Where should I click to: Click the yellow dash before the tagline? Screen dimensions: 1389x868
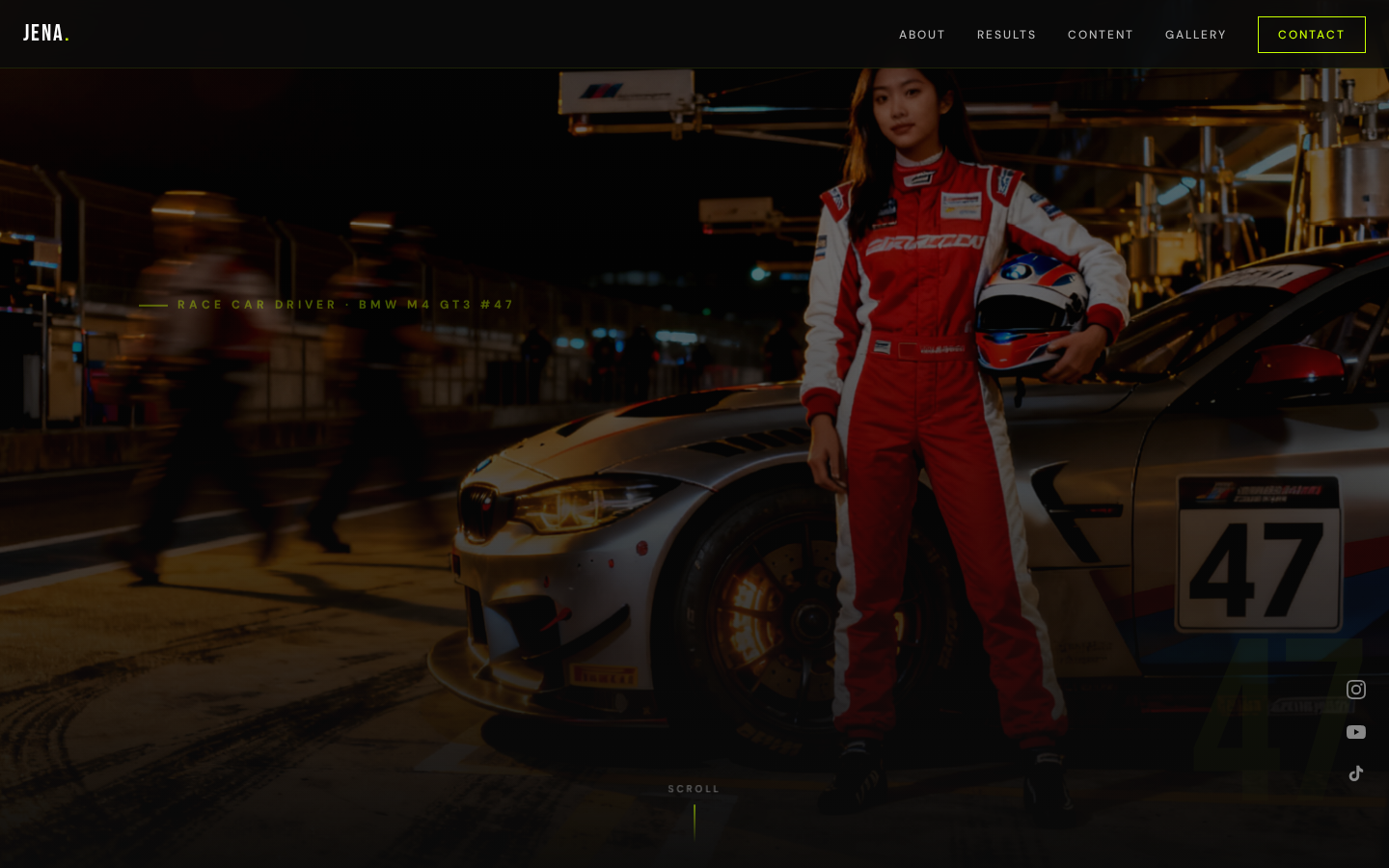coord(153,305)
